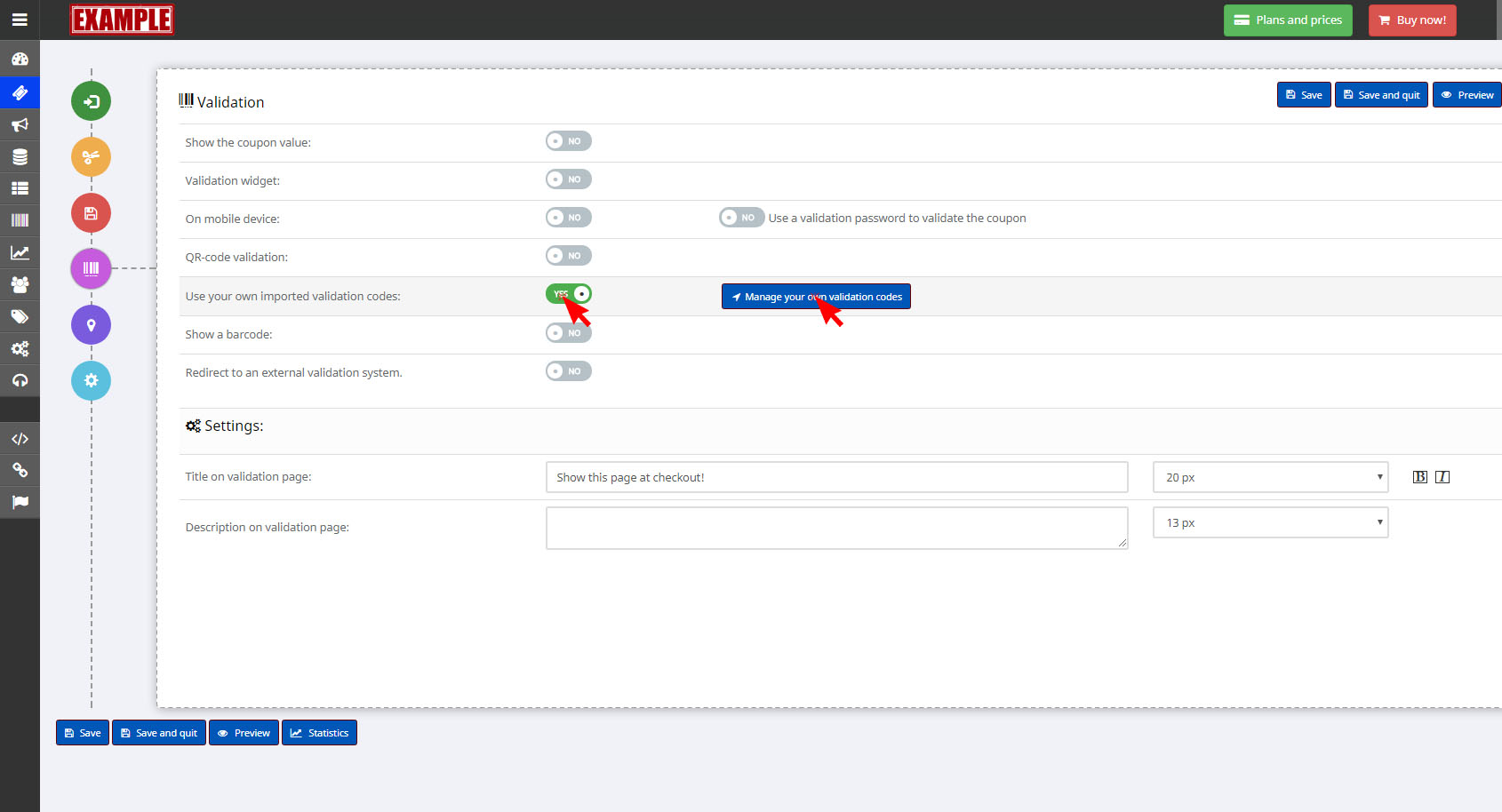This screenshot has height=812, width=1502.
Task: Click the Title on validation page text field
Action: 836,477
